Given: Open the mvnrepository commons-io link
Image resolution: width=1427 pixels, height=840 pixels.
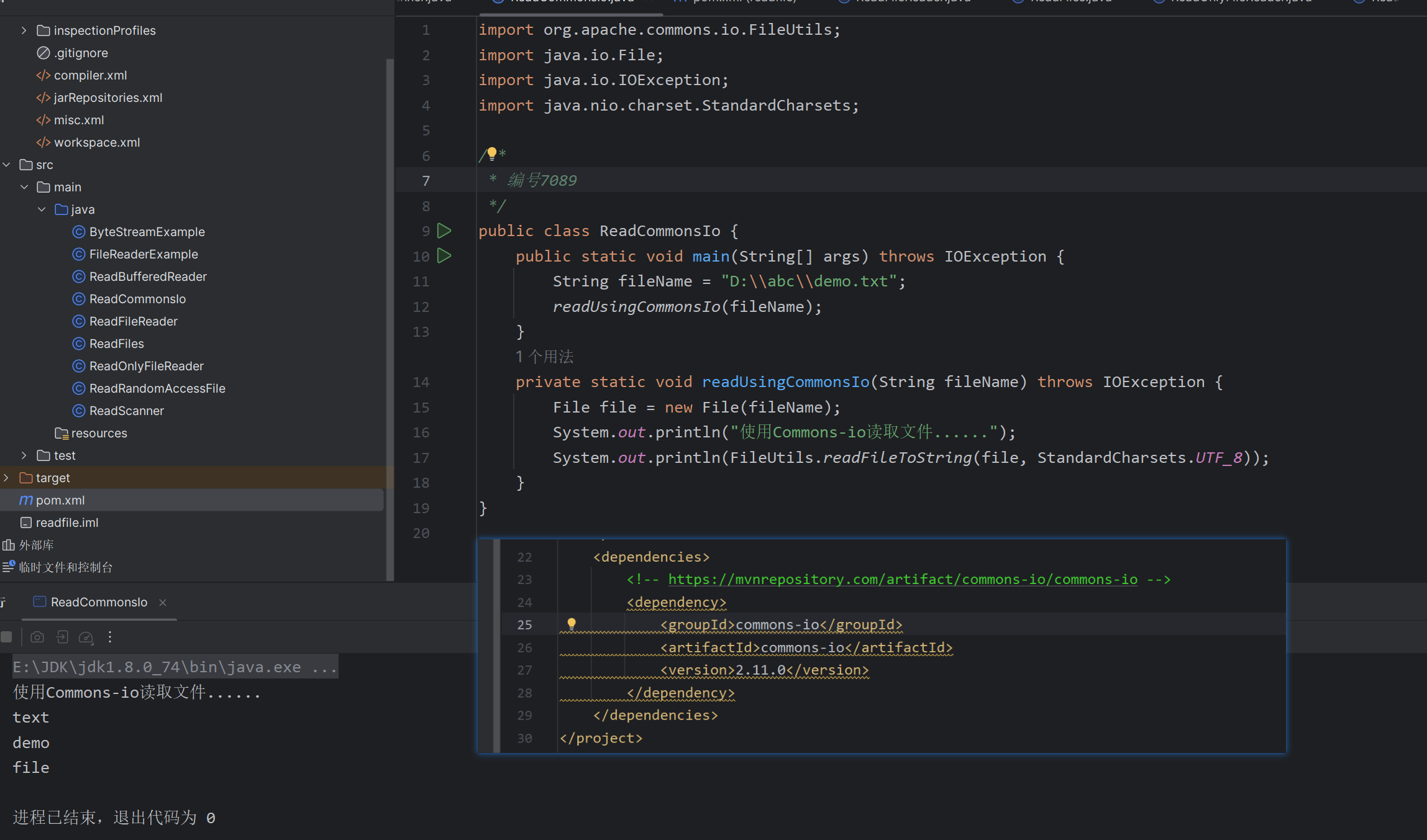Looking at the screenshot, I should point(903,579).
